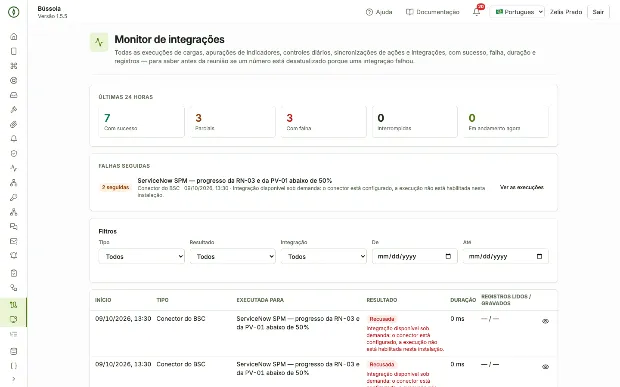Click the clipboard check sidebar icon
The height and width of the screenshot is (387, 620).
click(x=13, y=273)
